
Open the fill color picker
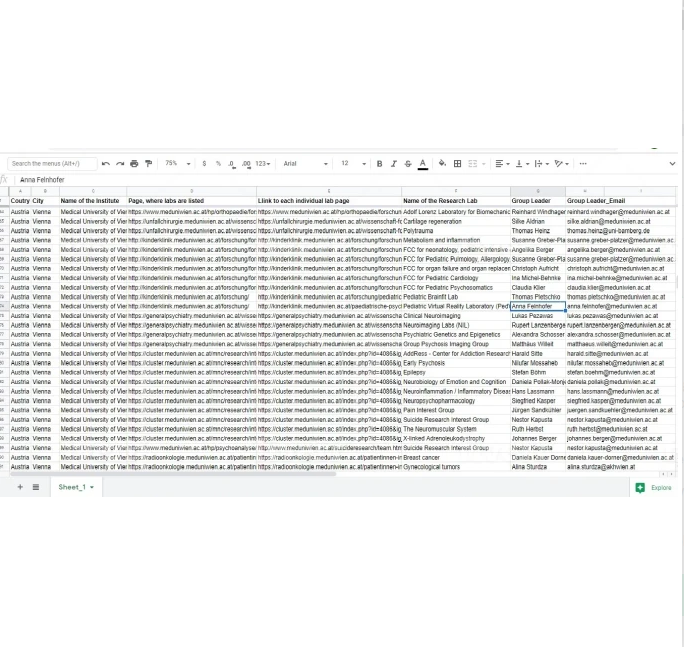(442, 164)
